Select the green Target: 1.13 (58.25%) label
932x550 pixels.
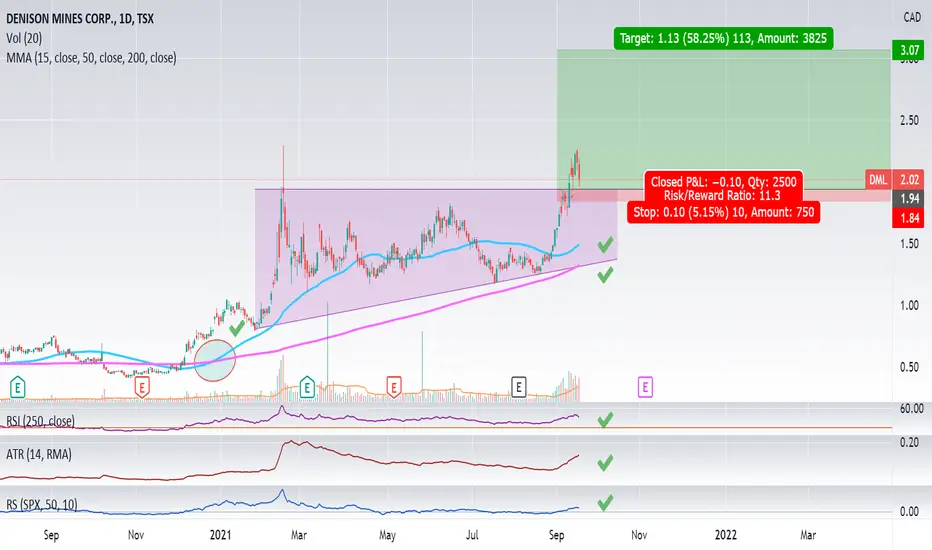[x=723, y=39]
